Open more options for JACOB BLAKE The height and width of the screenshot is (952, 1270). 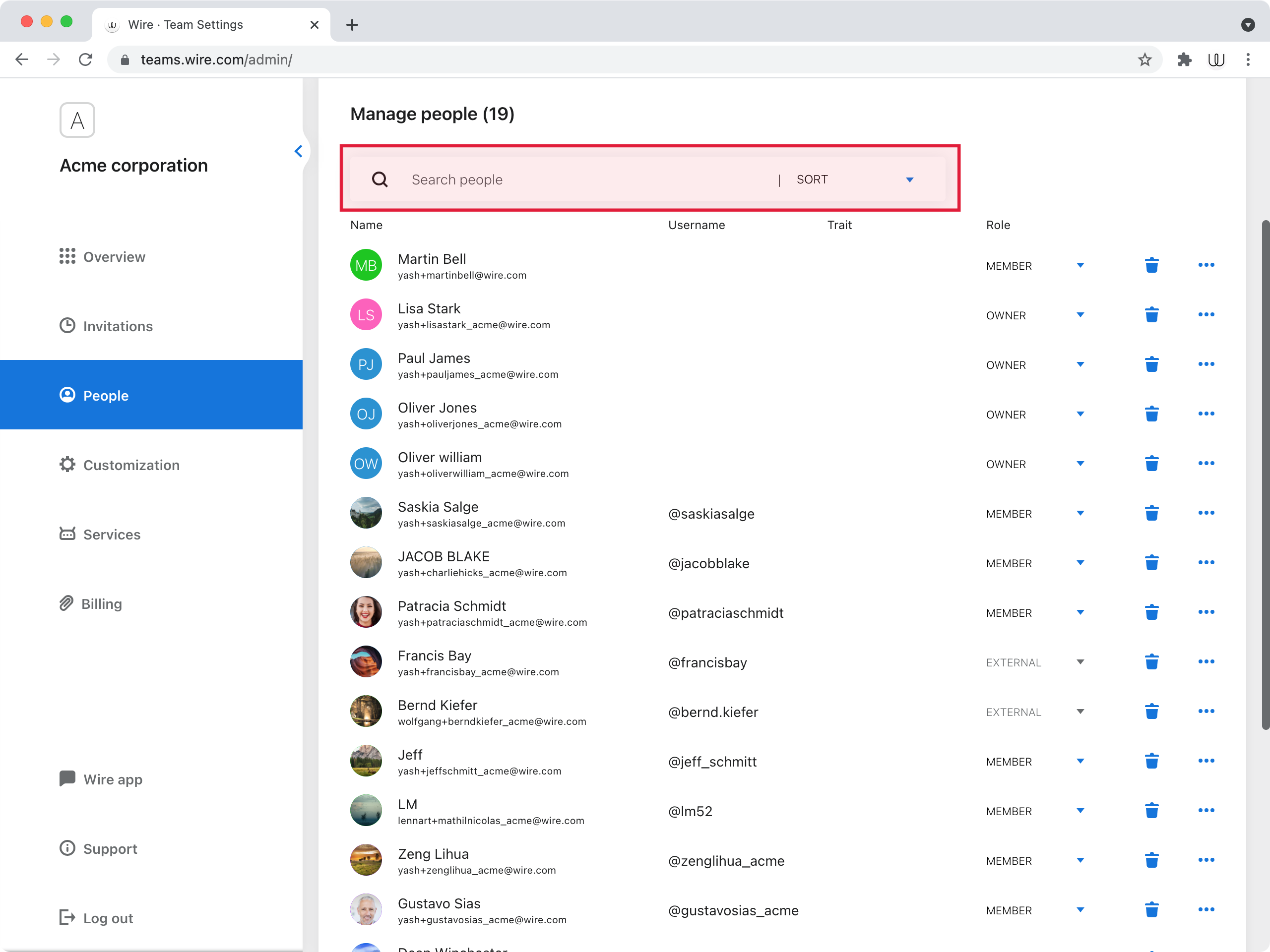tap(1206, 562)
